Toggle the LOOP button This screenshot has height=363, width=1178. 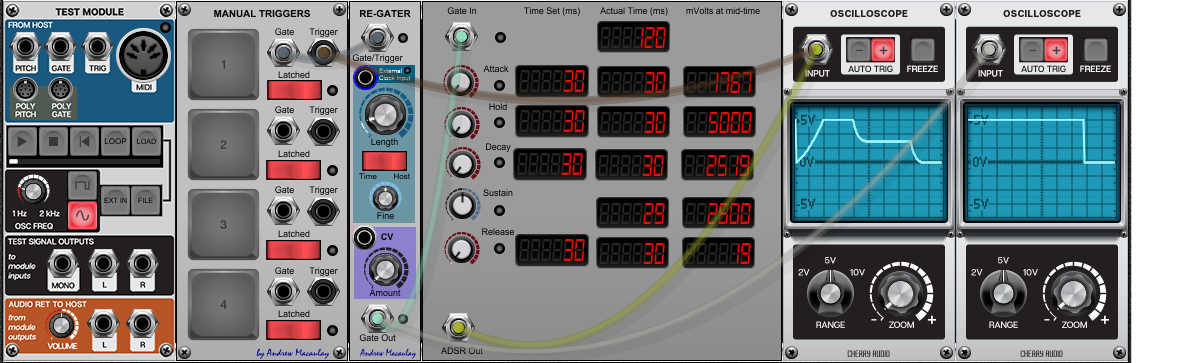pos(115,141)
